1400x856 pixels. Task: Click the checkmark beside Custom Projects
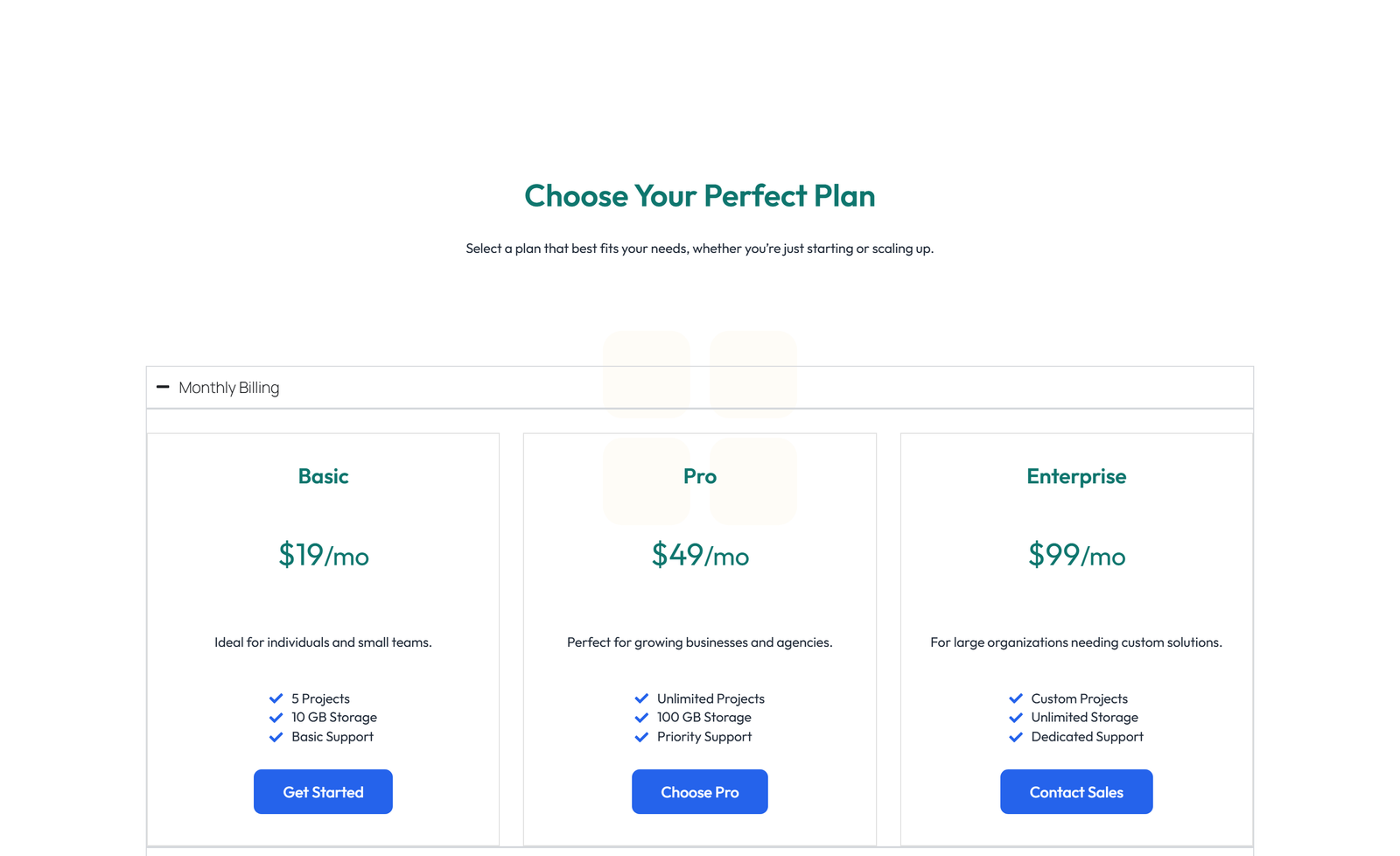tap(1016, 698)
